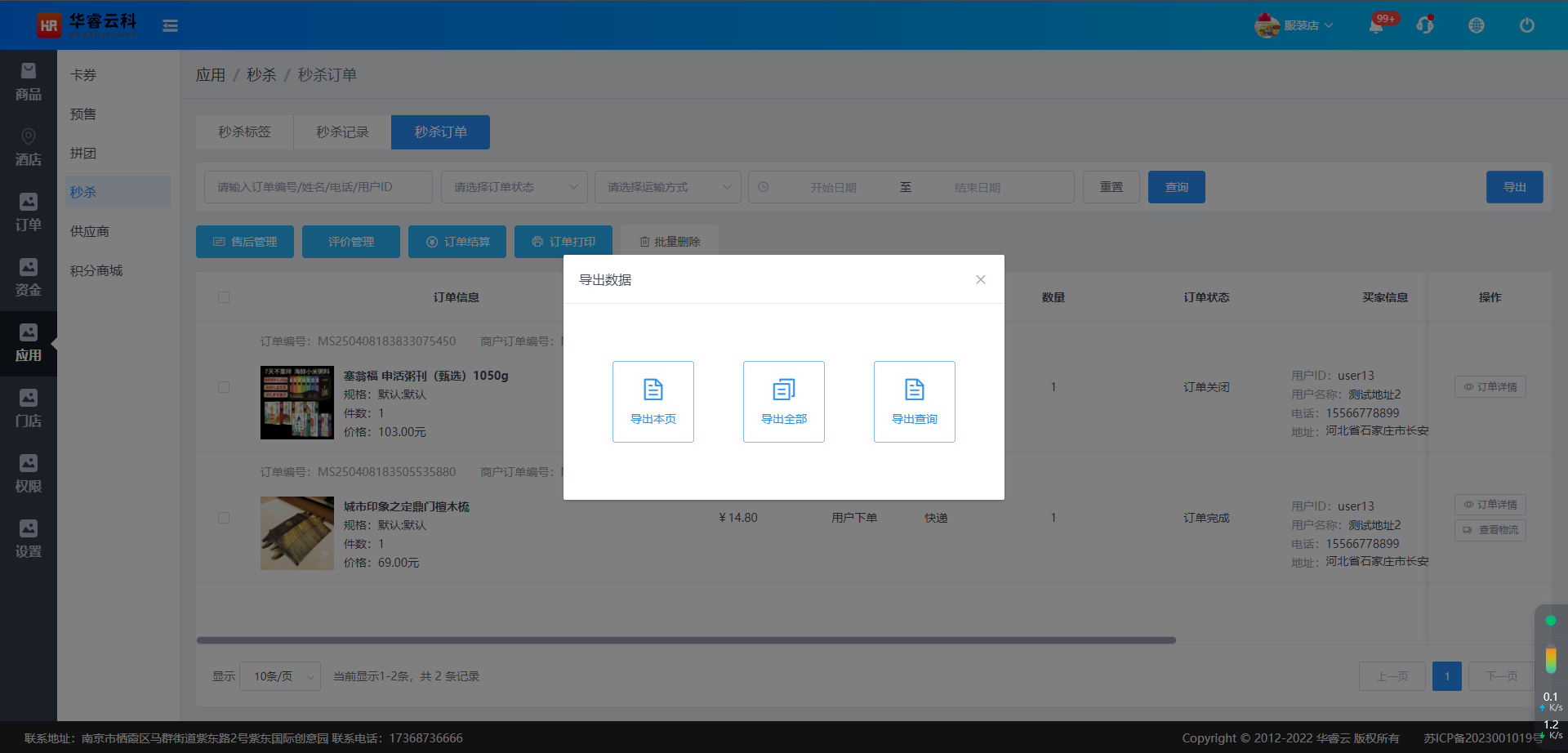The image size is (1568, 753).
Task: Click the 查询 search button
Action: click(x=1176, y=187)
